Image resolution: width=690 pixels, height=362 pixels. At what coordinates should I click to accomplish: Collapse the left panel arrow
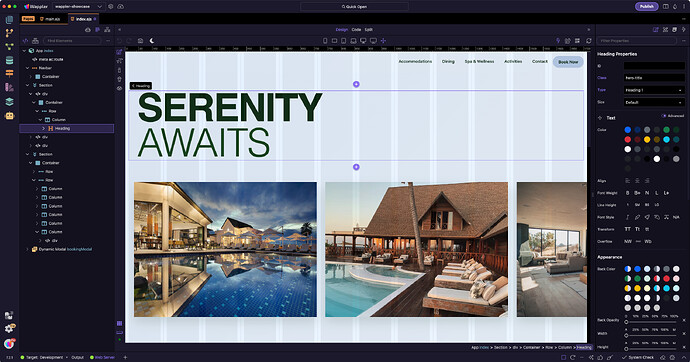pos(119,29)
